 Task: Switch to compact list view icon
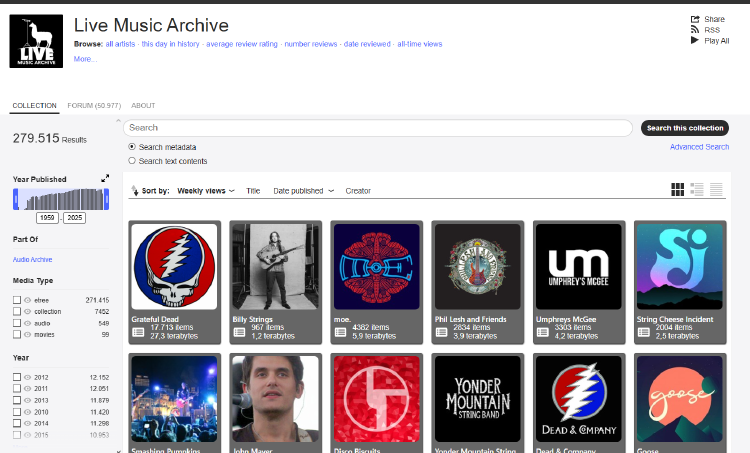[x=716, y=189]
